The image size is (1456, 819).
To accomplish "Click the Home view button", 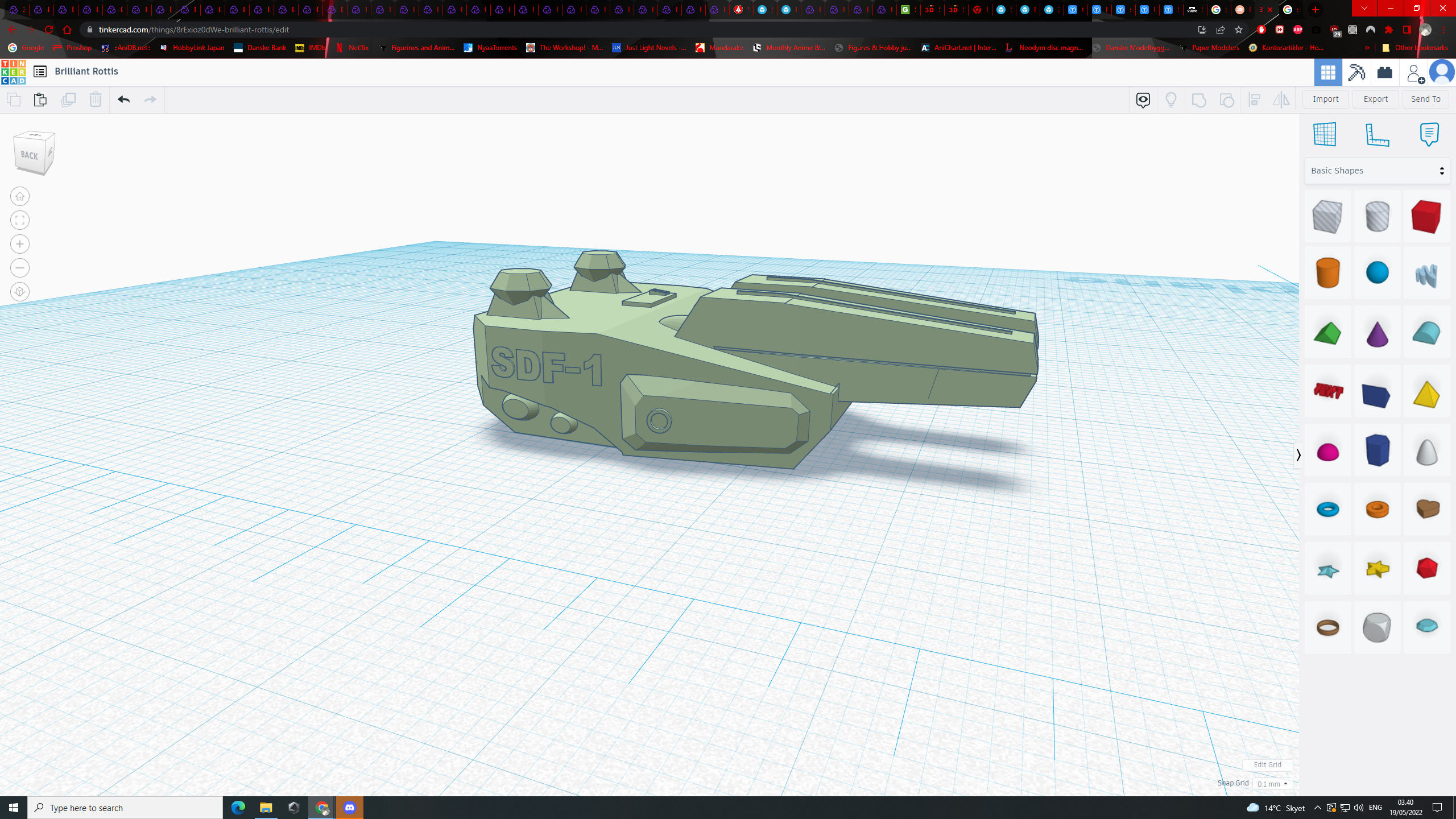I will (x=20, y=196).
